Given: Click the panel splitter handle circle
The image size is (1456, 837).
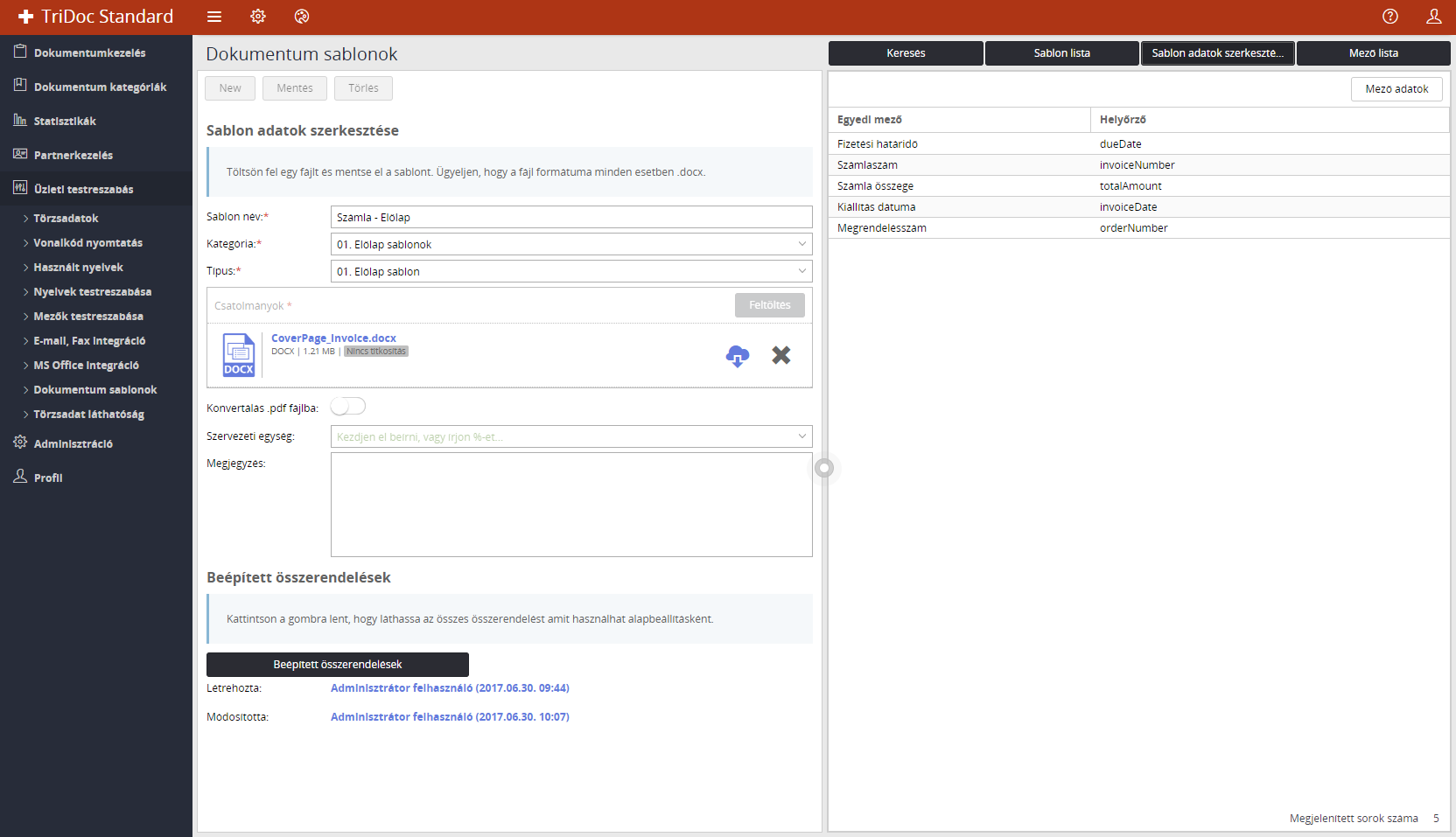Looking at the screenshot, I should [824, 468].
